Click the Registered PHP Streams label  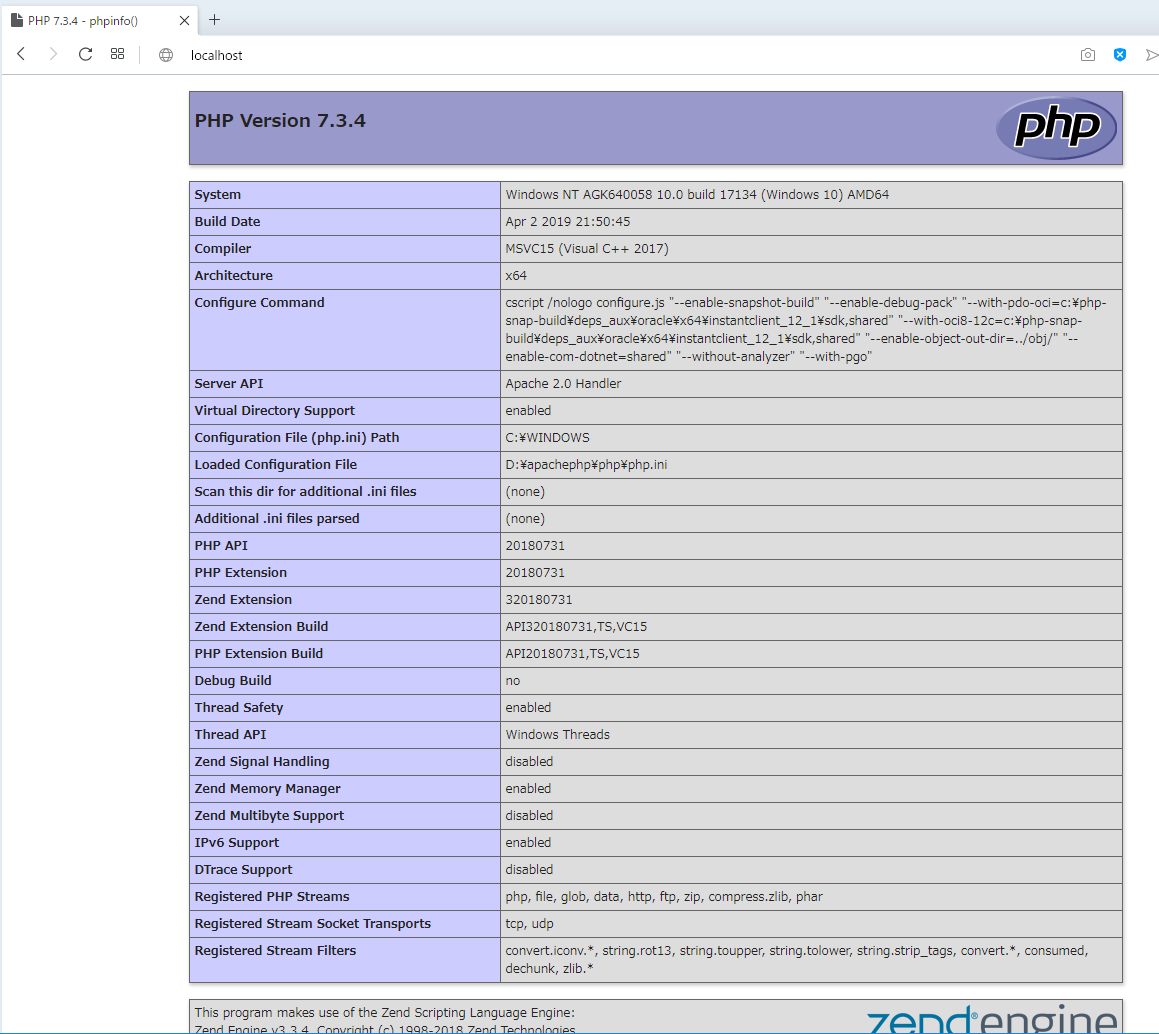[x=272, y=897]
